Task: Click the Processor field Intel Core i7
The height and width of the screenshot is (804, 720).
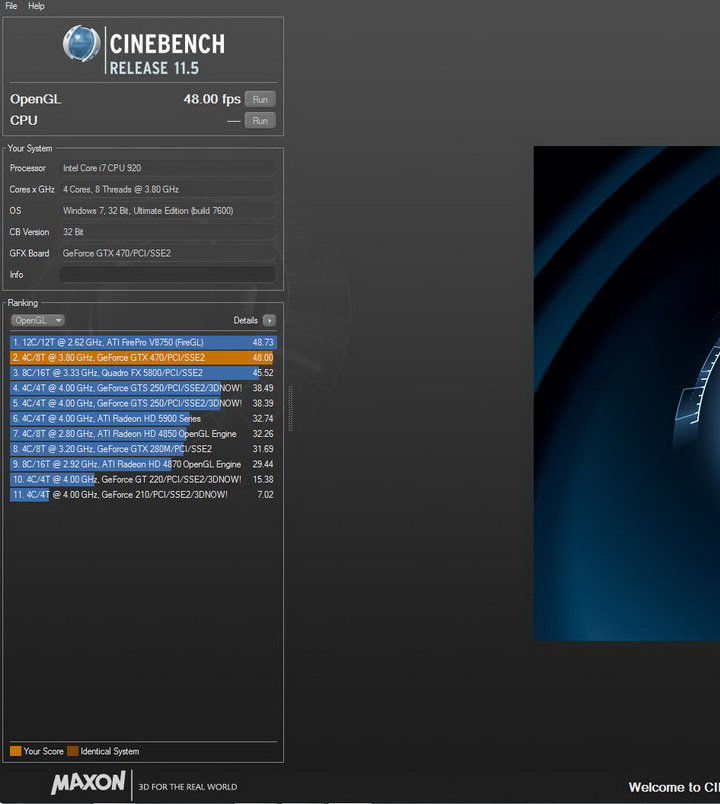Action: point(167,168)
